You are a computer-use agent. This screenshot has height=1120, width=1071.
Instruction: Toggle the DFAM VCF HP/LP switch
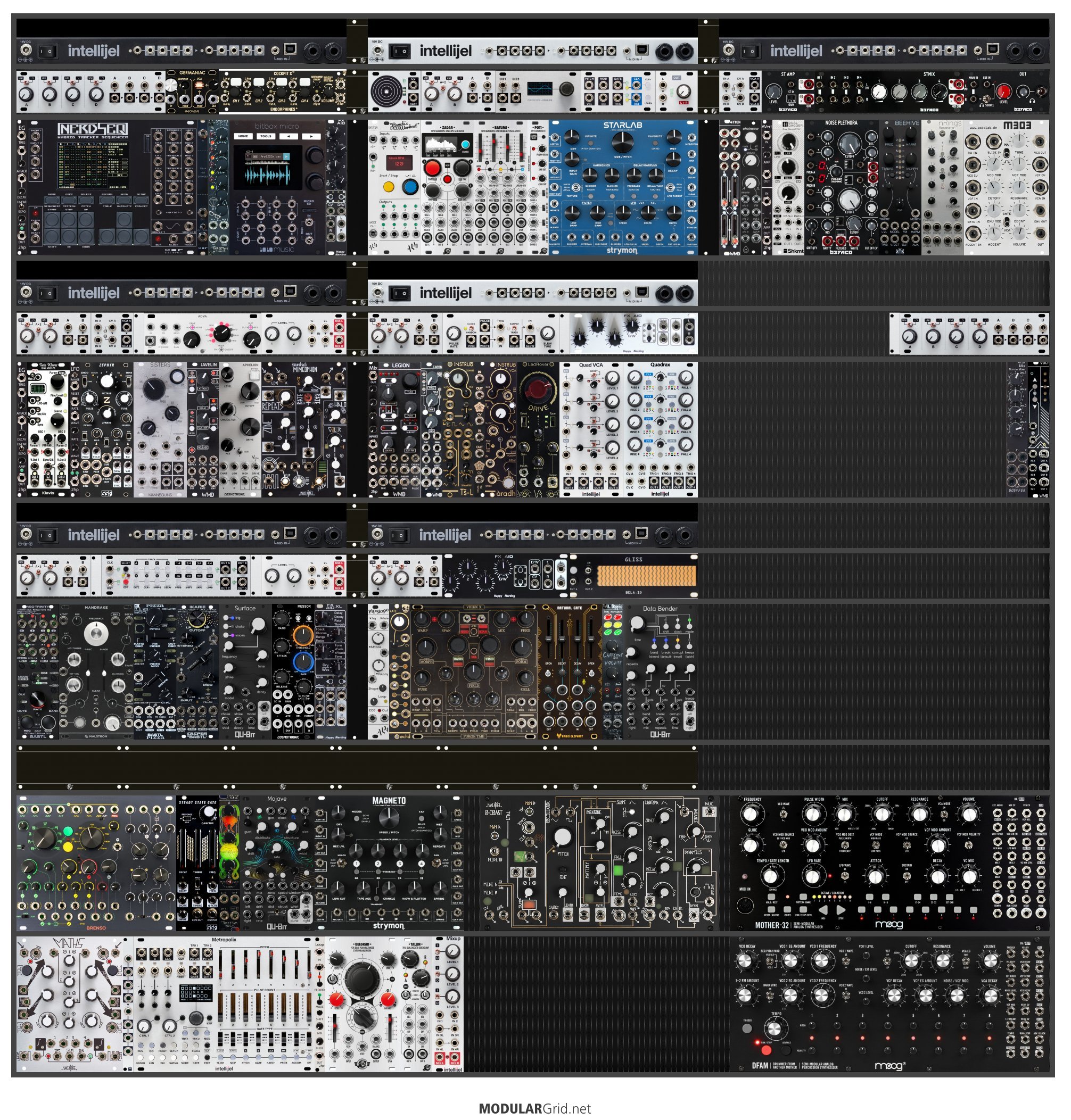(x=887, y=961)
